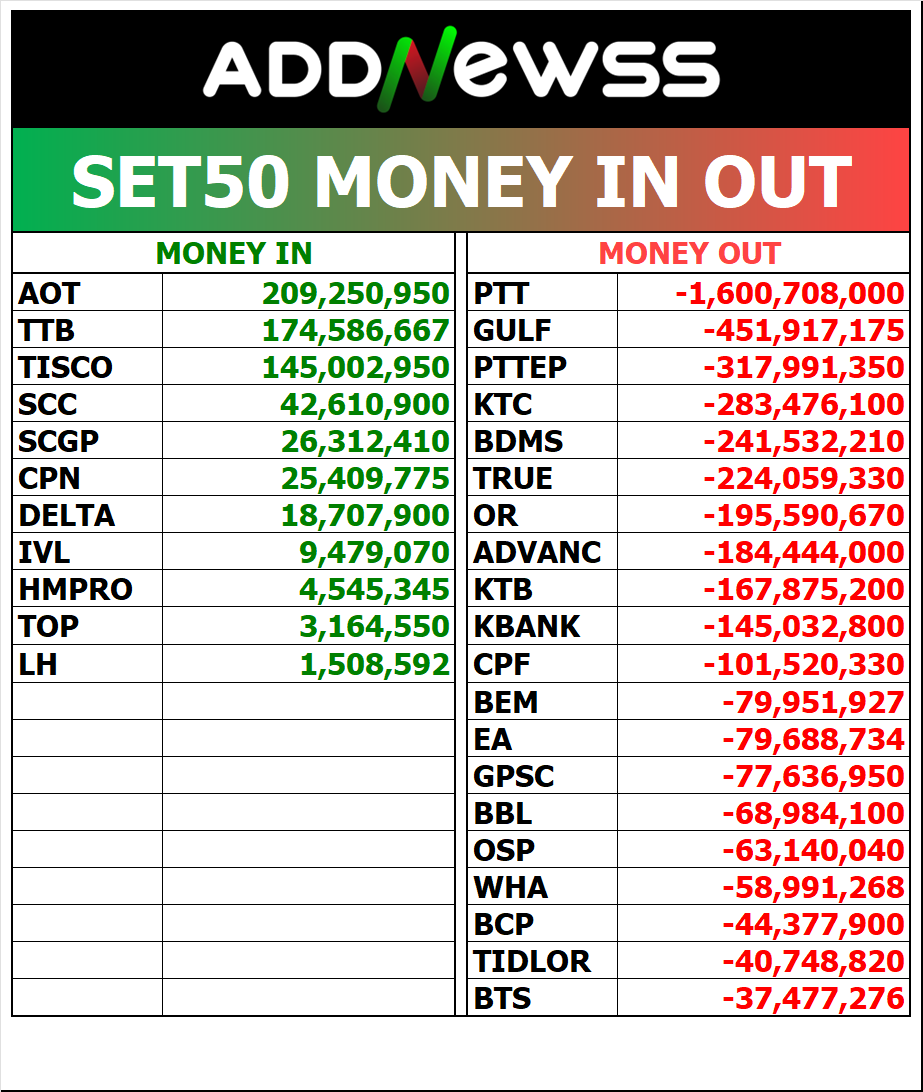Click the PTT stock symbol
The width and height of the screenshot is (923, 1092).
[501, 294]
